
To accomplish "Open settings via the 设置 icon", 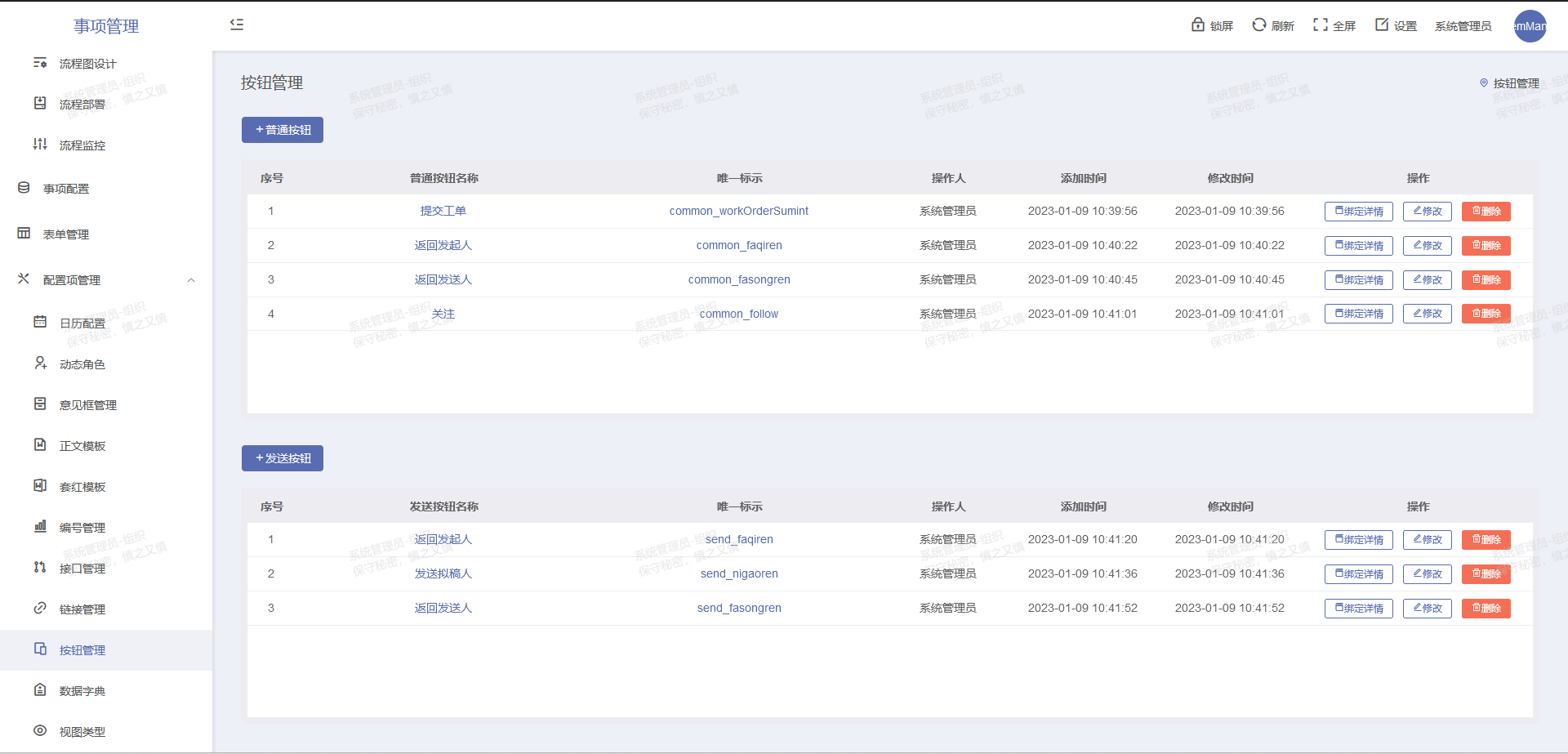I will click(1382, 25).
